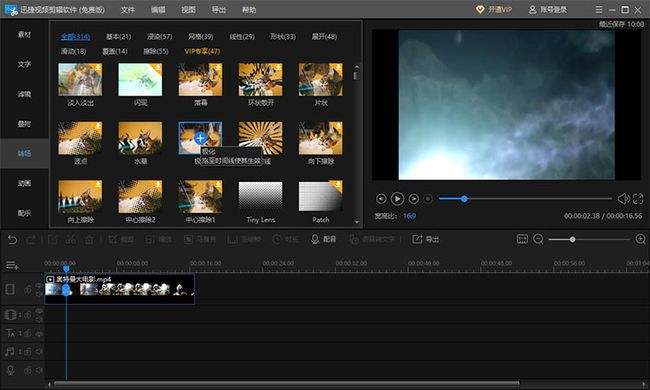Switch to 文字 sidebar tab
Viewport: 650px width, 390px height.
pyautogui.click(x=24, y=64)
